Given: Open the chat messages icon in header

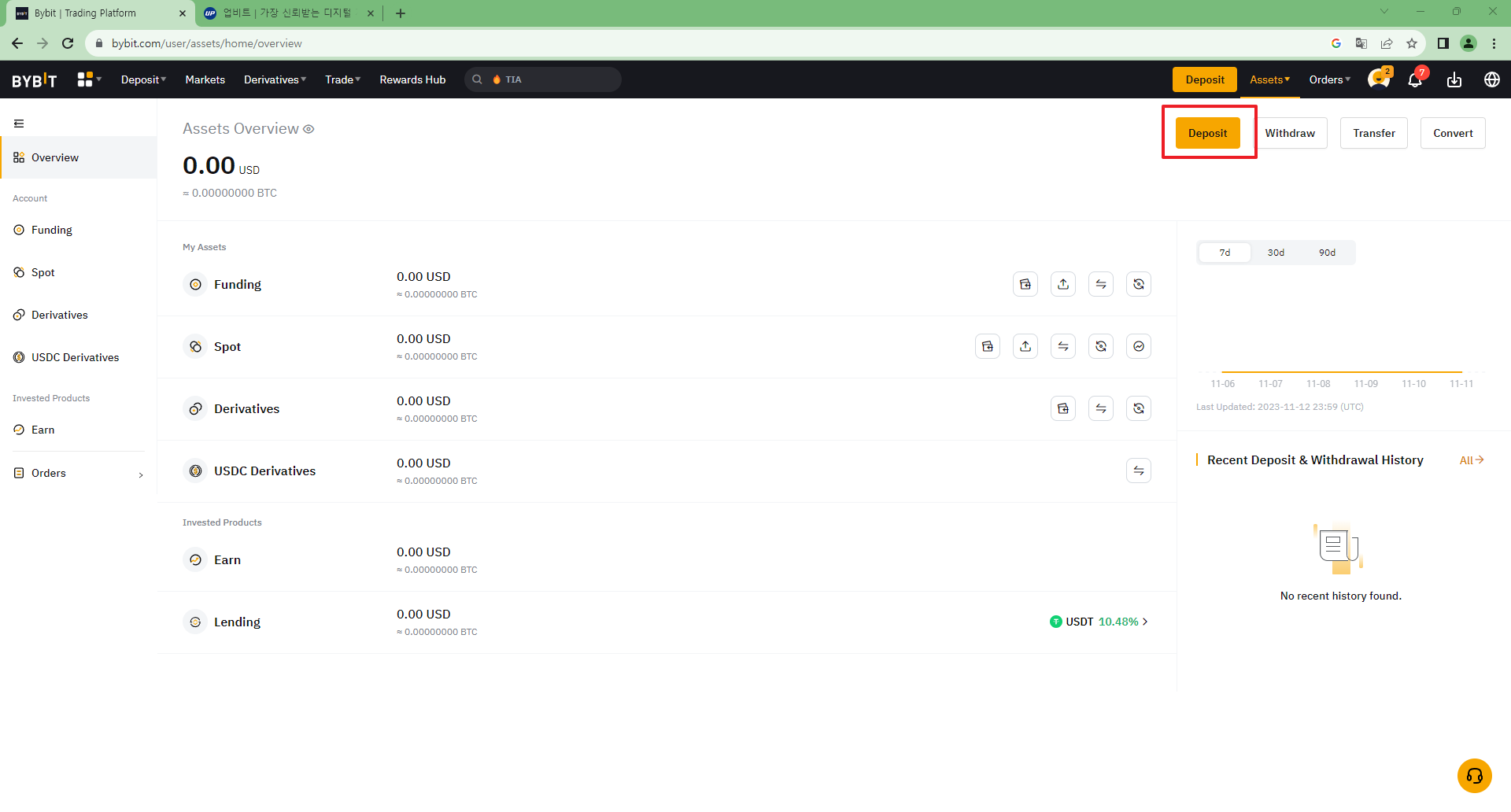Looking at the screenshot, I should 1378,79.
